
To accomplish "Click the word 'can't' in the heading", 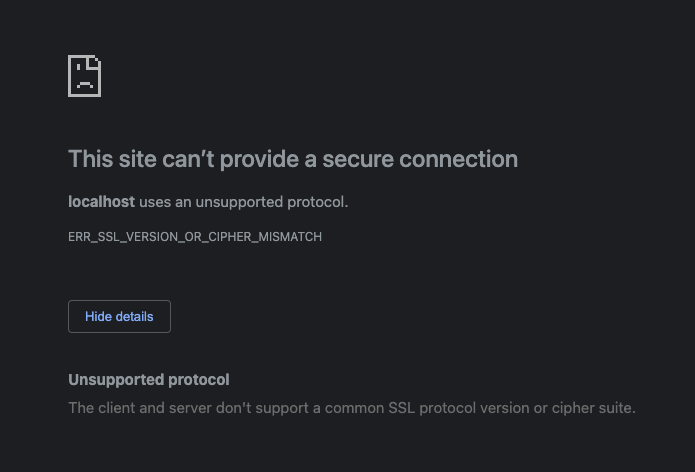I will click(x=188, y=159).
